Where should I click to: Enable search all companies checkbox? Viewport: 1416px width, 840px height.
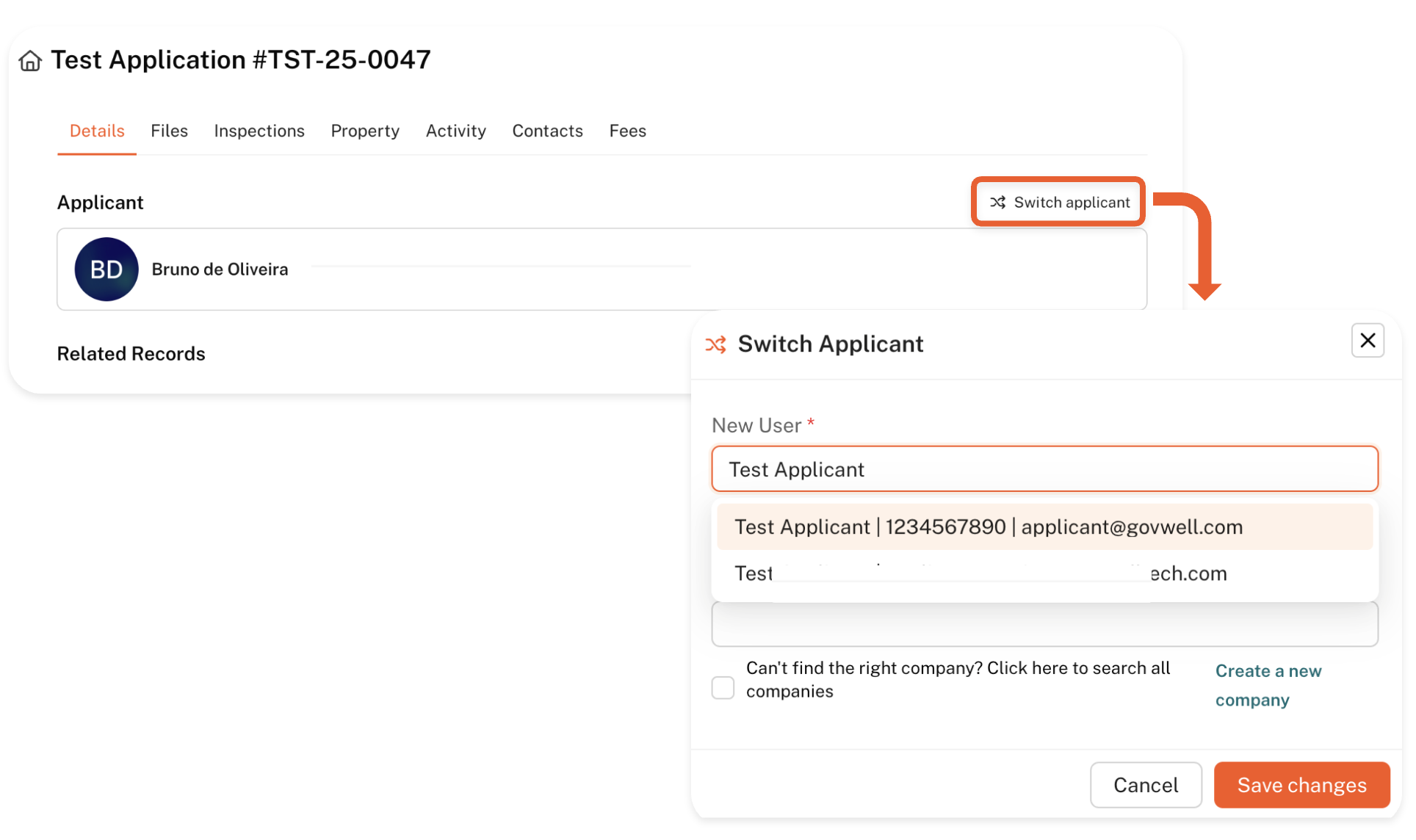(x=723, y=688)
